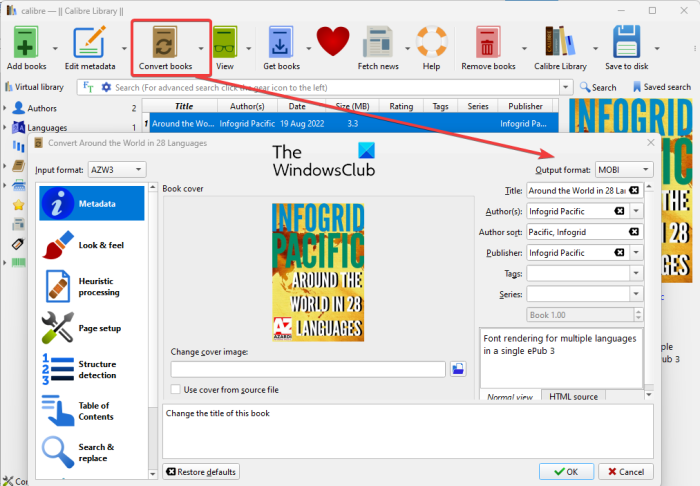
Task: Click the Tags input field
Action: point(578,273)
